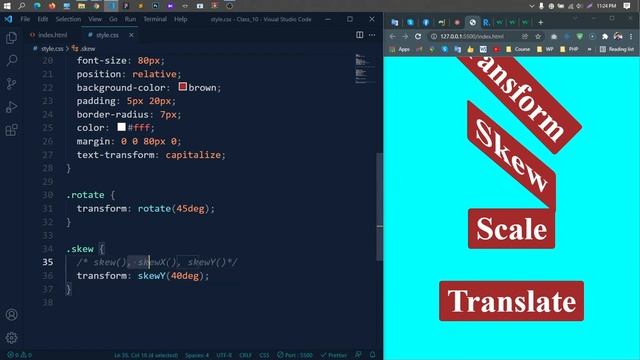Screen dimensions: 640x360
Task: Open Microsoft Edge from the taskbar
Action: click(37, 6)
